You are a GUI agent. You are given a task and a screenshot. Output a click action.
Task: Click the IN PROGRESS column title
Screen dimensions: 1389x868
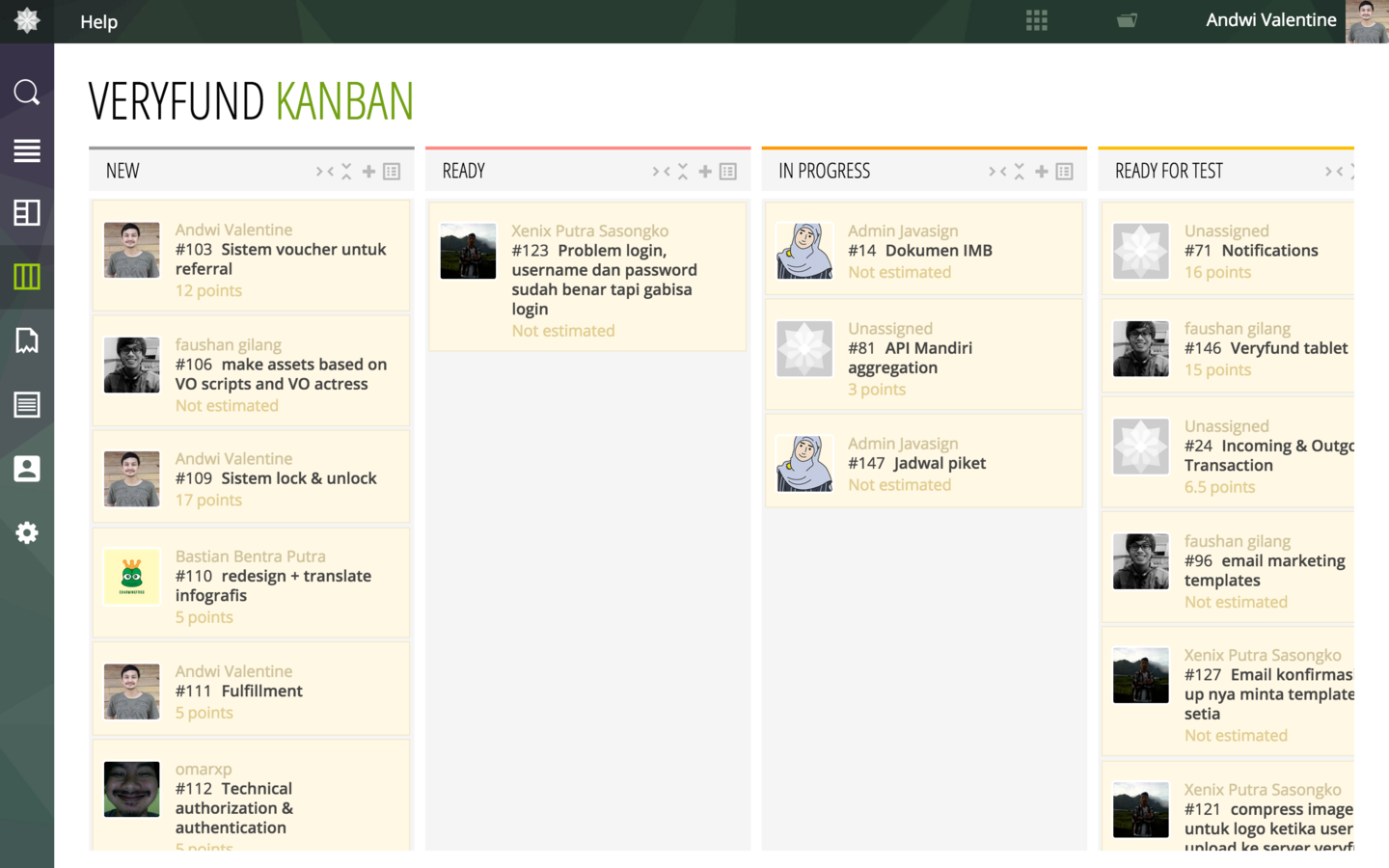tap(825, 172)
